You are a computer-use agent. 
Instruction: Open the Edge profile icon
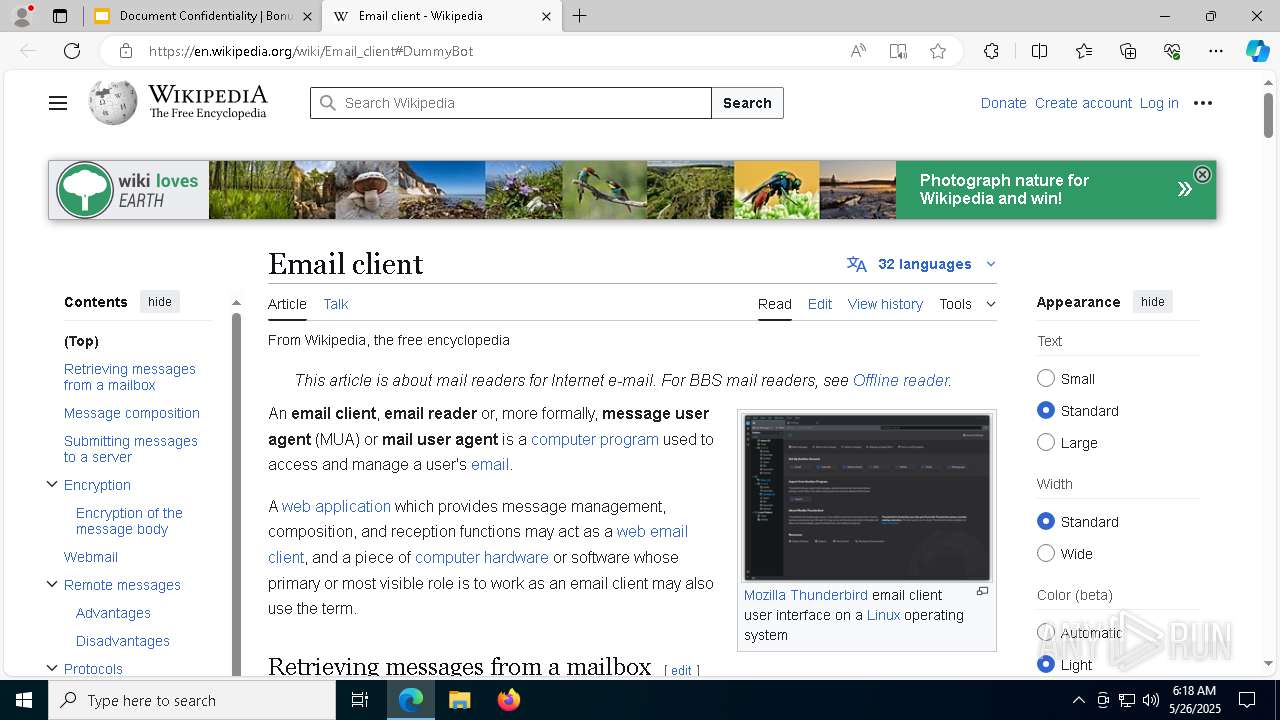pos(22,16)
